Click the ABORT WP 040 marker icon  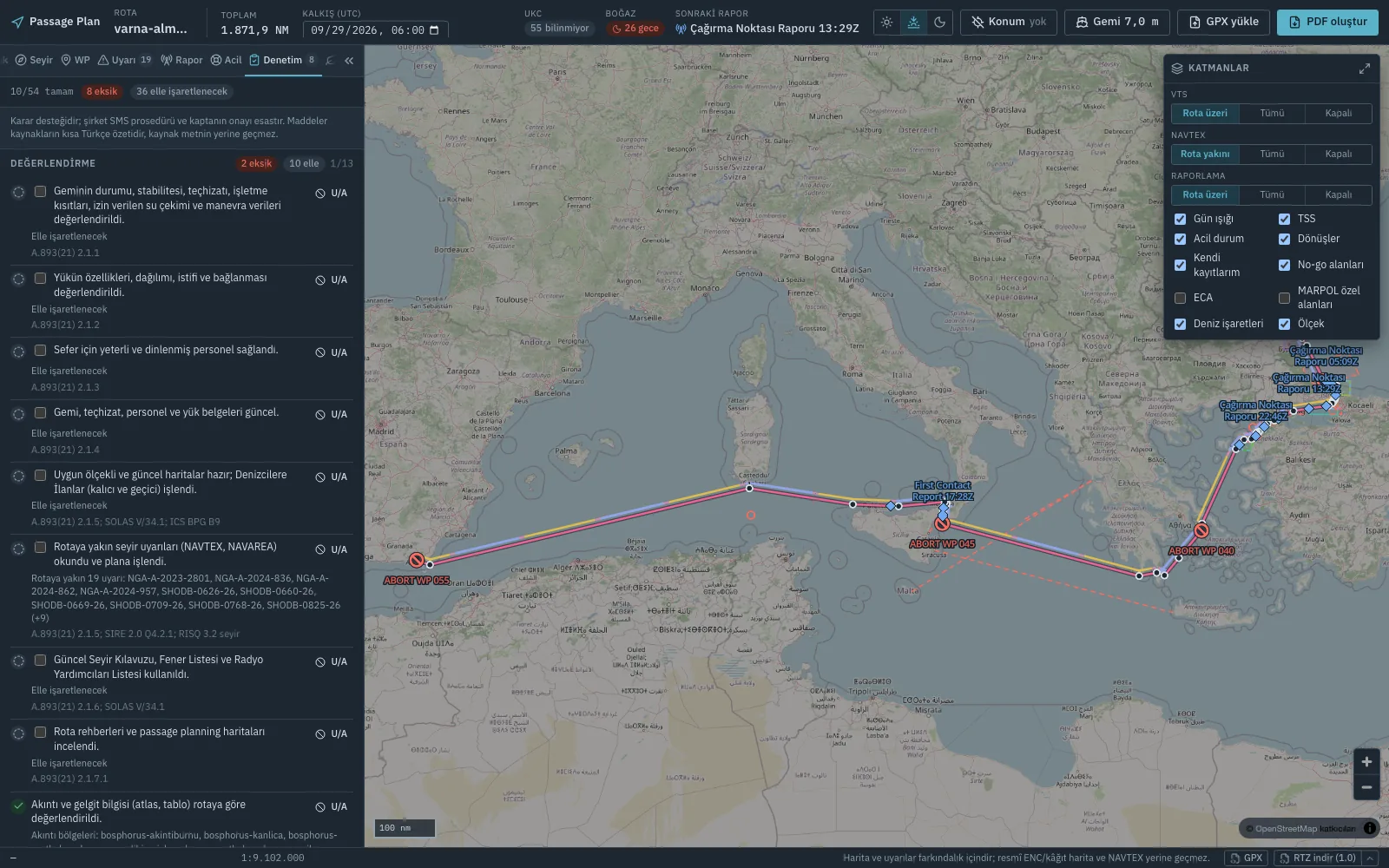click(x=1201, y=530)
